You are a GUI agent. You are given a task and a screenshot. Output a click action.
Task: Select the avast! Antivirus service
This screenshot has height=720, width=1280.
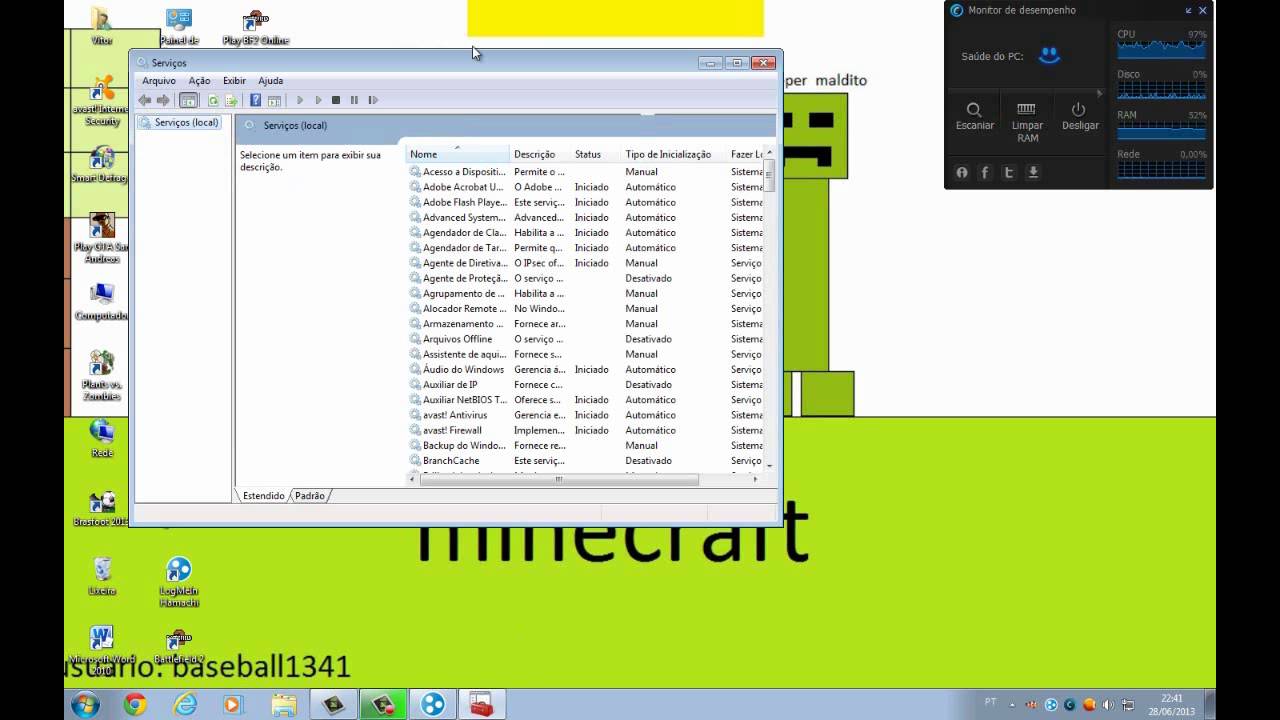pyautogui.click(x=585, y=415)
